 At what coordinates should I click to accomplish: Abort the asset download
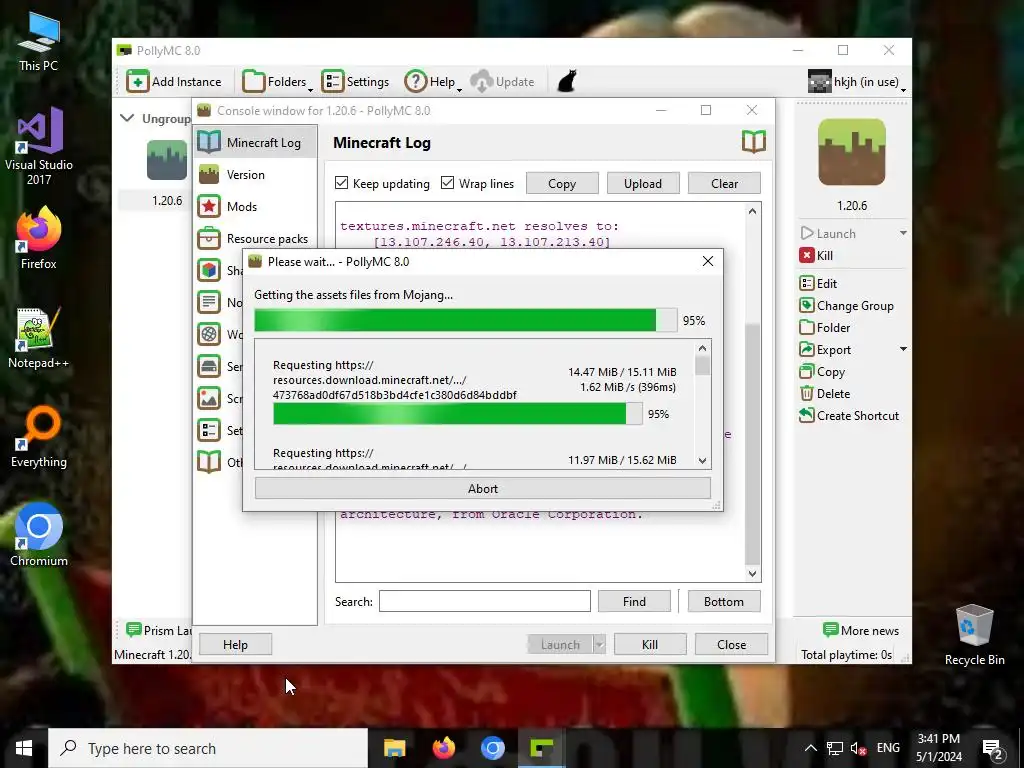(x=483, y=488)
